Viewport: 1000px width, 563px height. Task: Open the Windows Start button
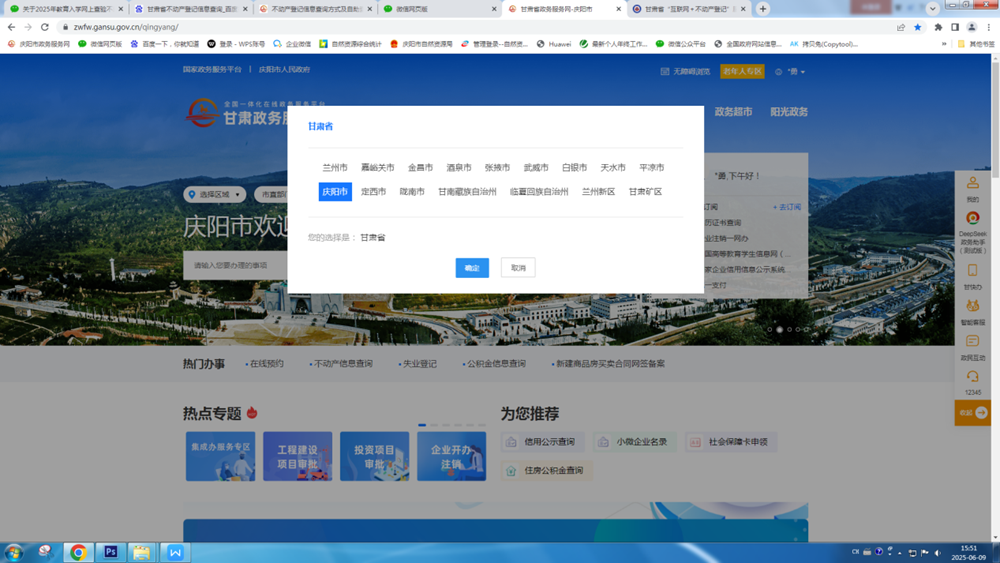(13, 552)
